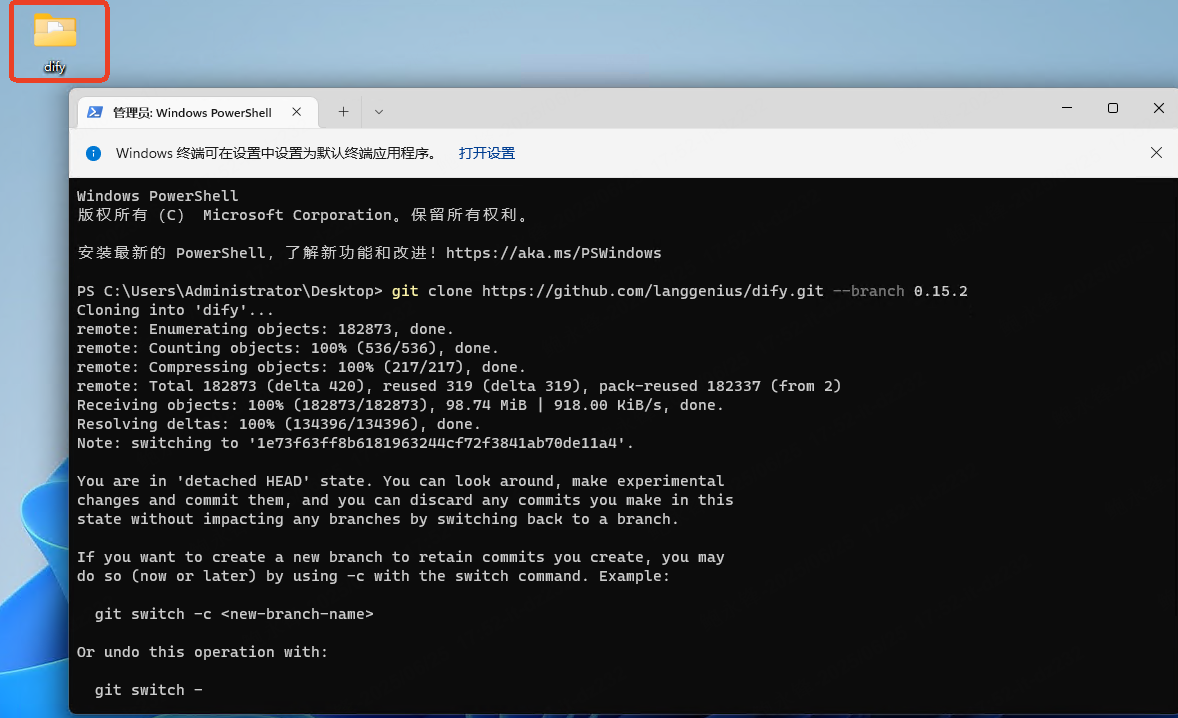This screenshot has width=1178, height=718.
Task: Click the Microsoft Corporation copyright line
Action: click(x=303, y=215)
